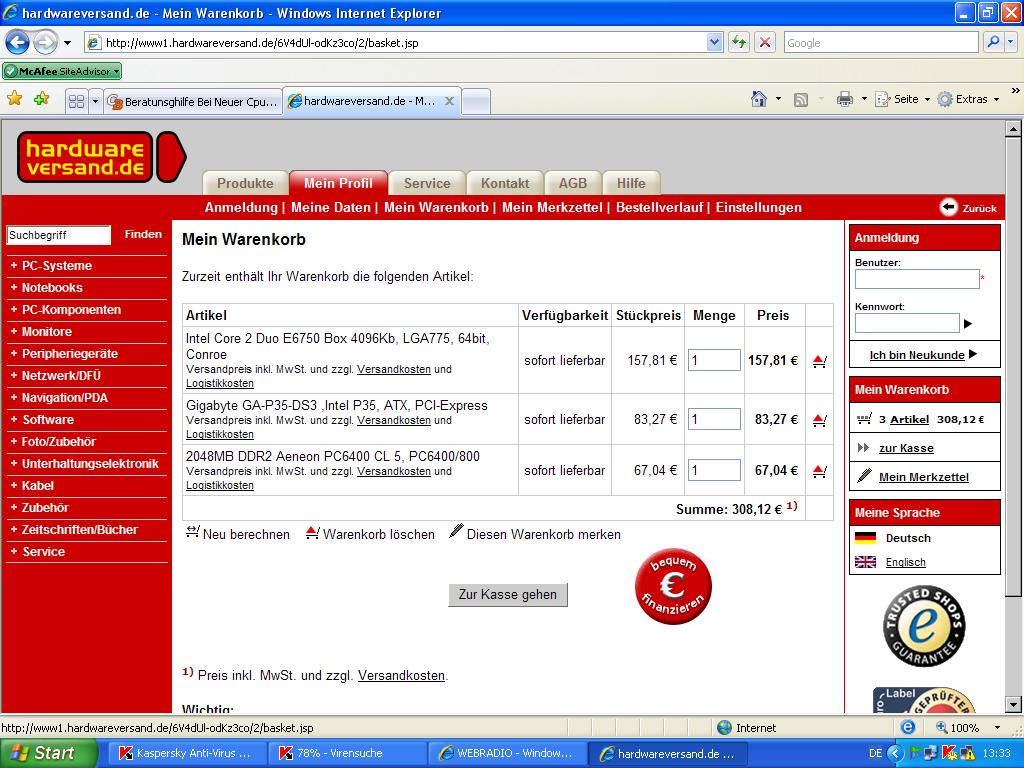Open the recent pages dropdown arrow
1024x768 pixels.
pos(67,43)
